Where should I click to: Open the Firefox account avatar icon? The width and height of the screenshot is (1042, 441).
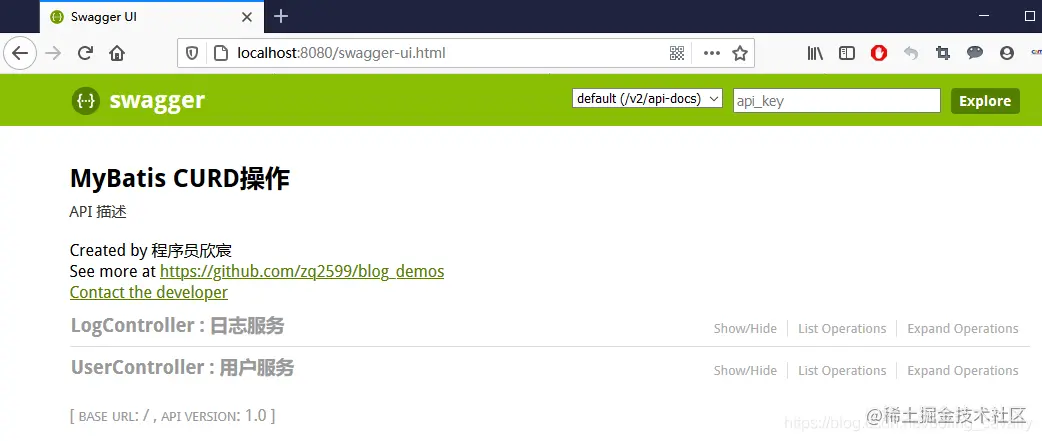[x=1007, y=53]
